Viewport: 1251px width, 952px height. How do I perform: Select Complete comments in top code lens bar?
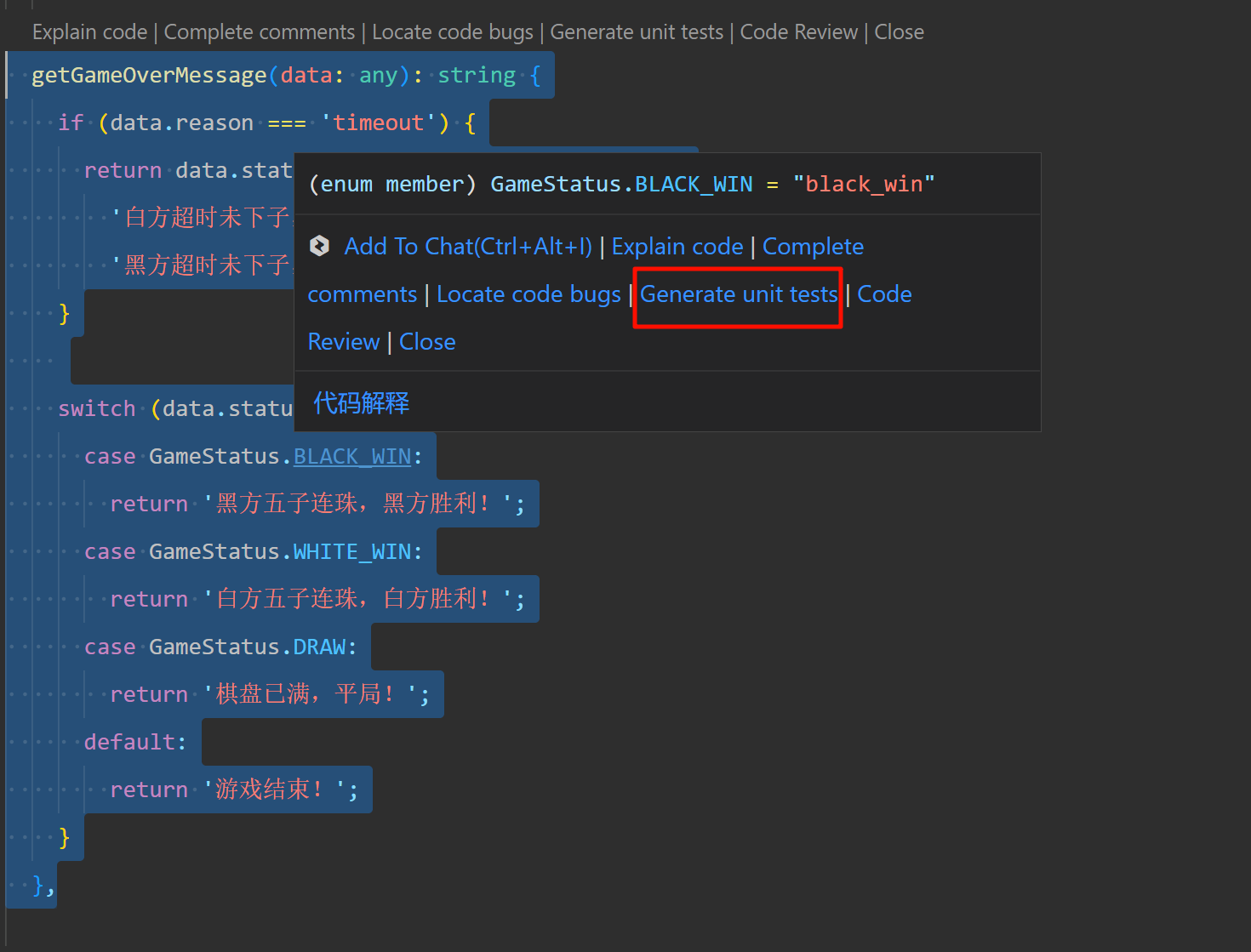pos(260,32)
